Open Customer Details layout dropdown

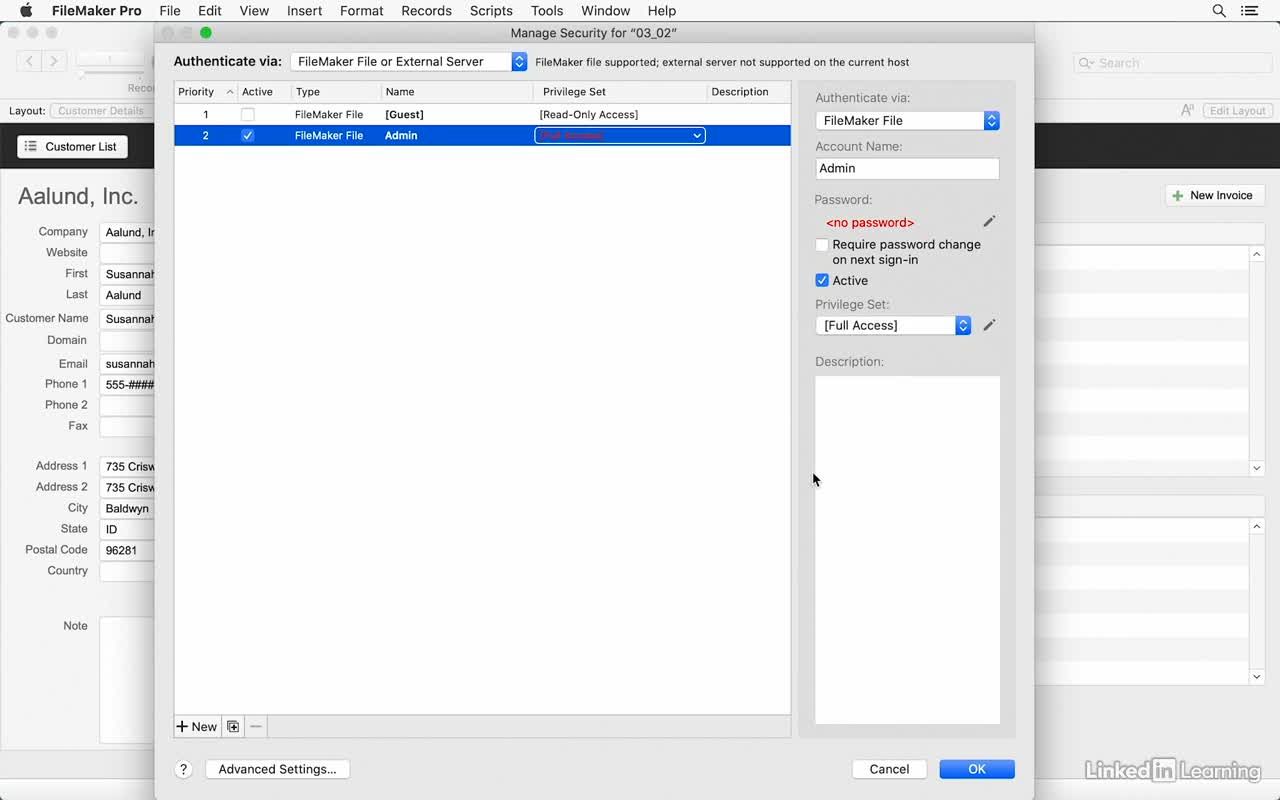(100, 111)
